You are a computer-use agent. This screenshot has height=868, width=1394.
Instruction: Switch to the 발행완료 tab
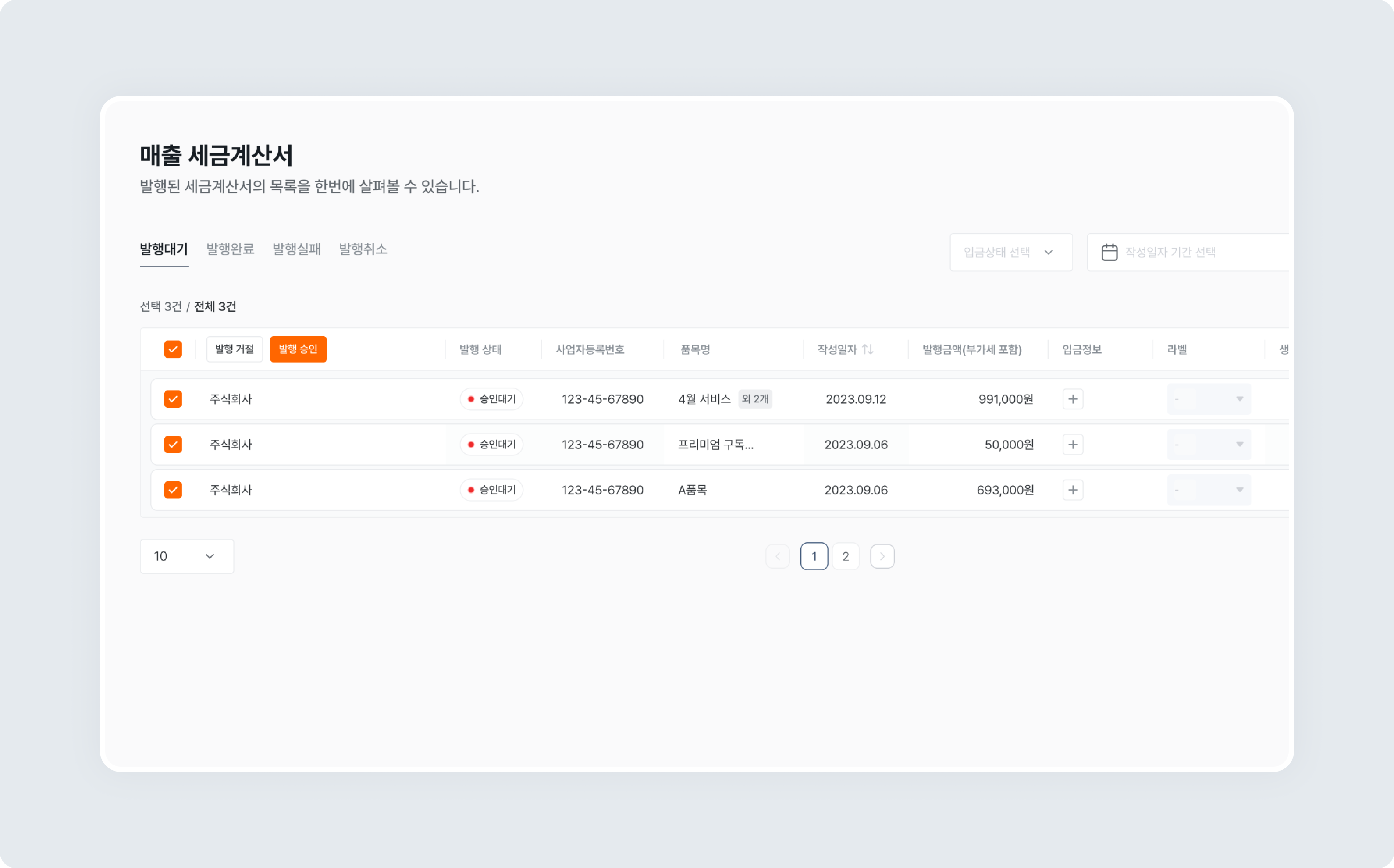point(230,249)
